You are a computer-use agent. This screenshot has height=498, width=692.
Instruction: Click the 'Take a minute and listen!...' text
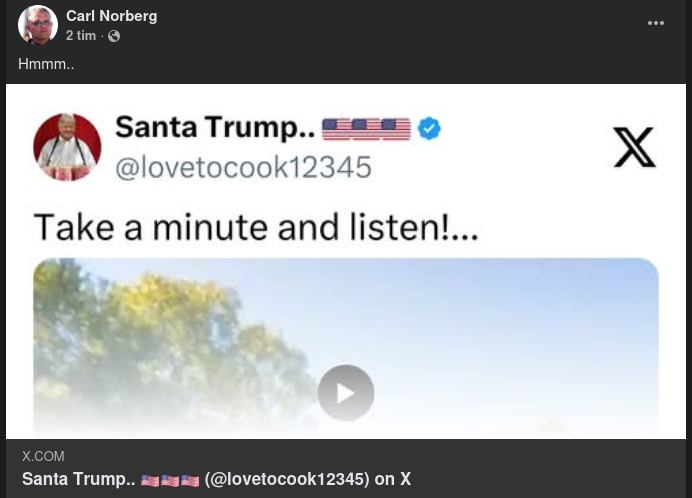coord(256,228)
